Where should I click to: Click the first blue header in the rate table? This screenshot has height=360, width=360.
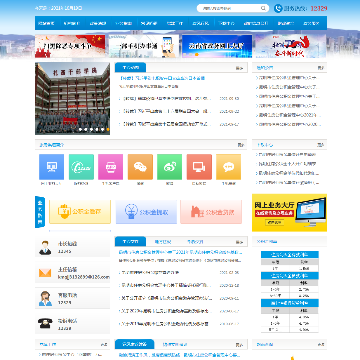click(290, 255)
